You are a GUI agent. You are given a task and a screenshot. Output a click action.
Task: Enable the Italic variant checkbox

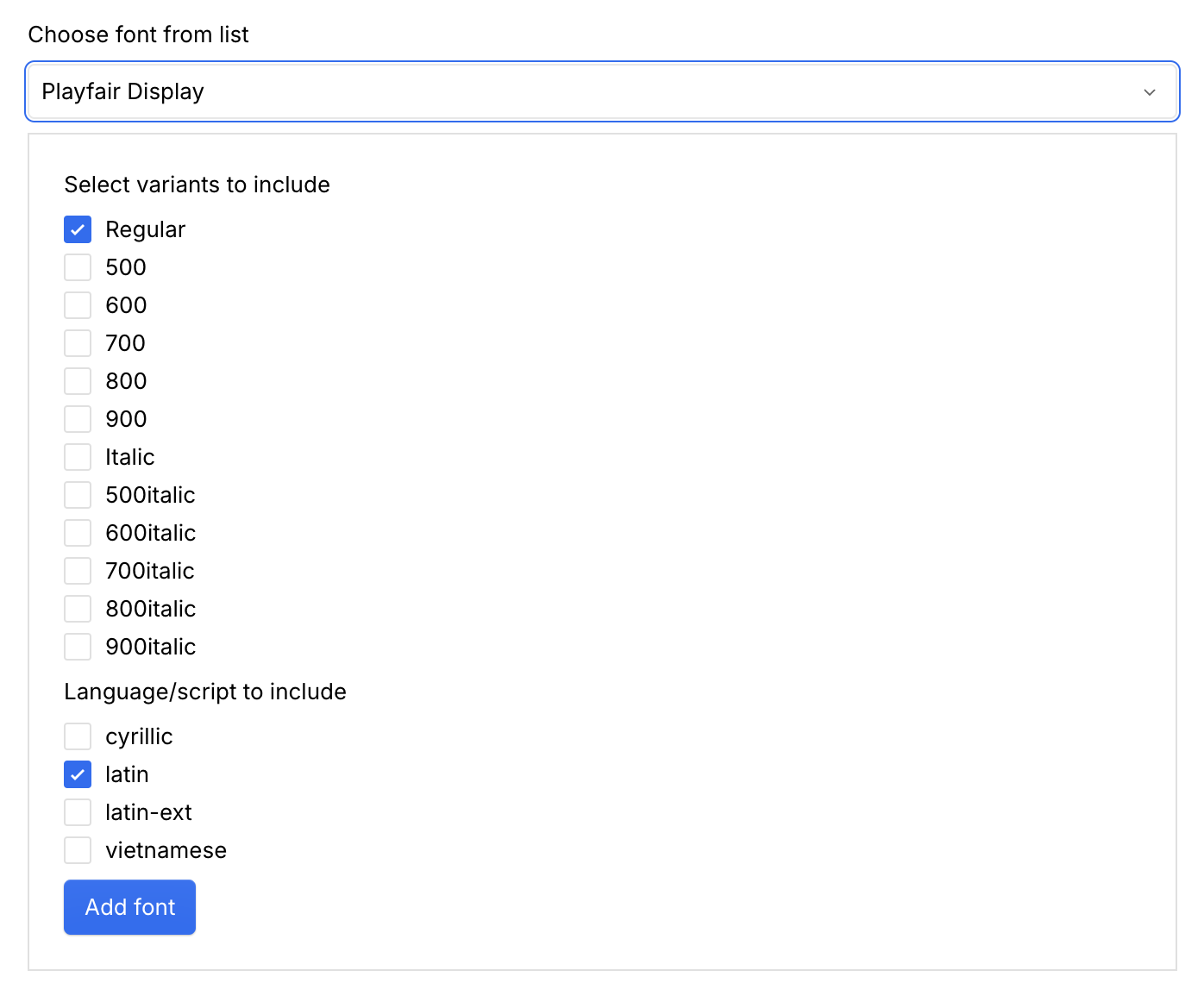pos(78,457)
